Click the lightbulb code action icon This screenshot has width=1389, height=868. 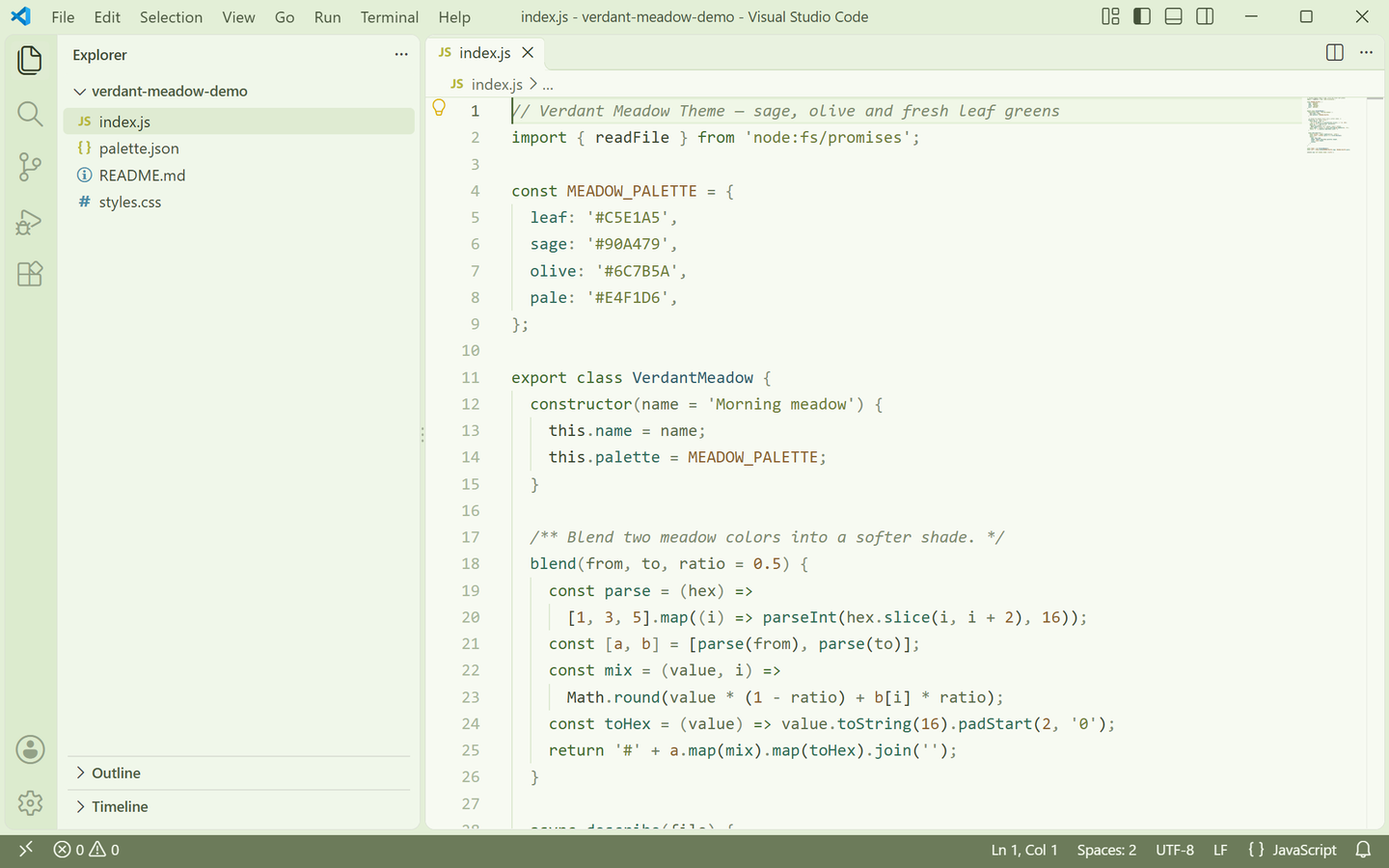click(x=439, y=108)
